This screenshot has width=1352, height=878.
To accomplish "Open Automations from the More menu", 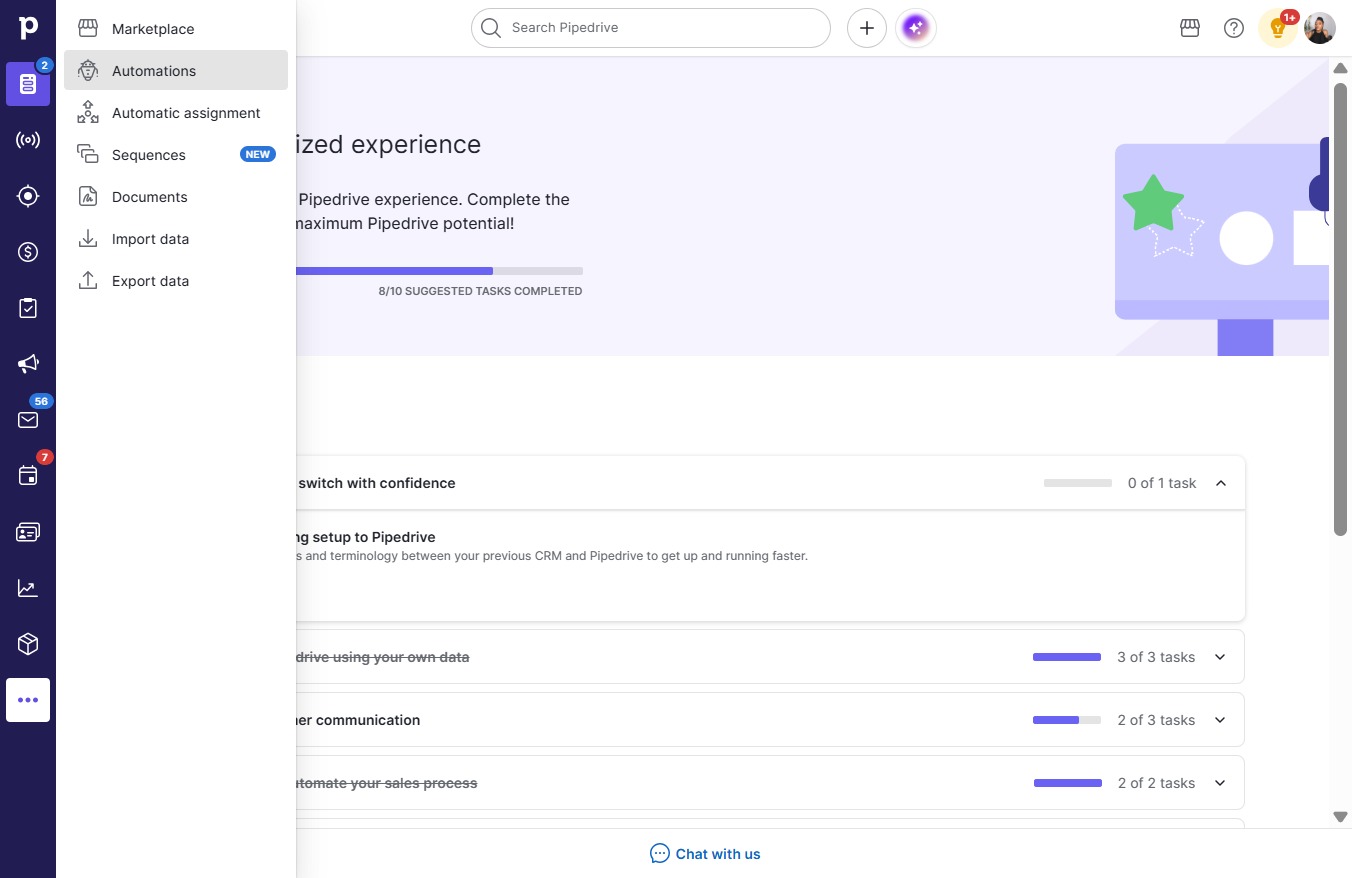I will coord(176,71).
